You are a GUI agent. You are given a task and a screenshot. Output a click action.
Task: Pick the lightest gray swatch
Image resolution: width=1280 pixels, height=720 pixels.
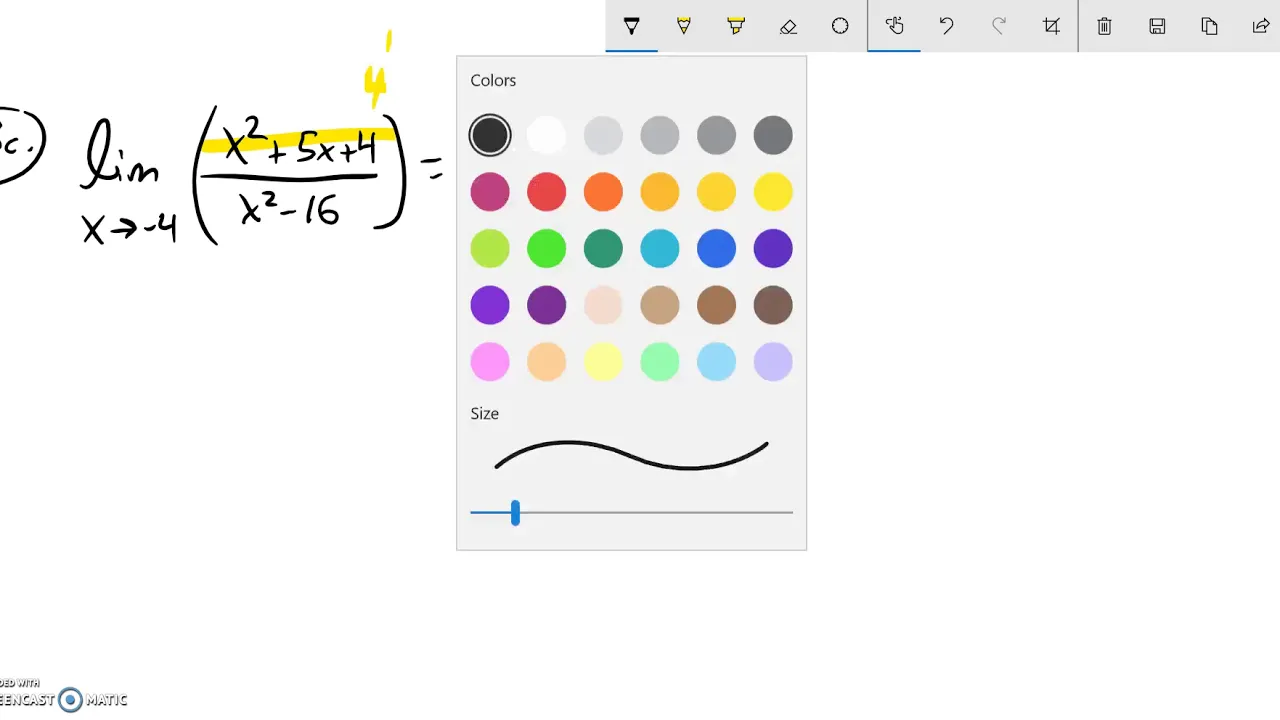click(x=603, y=135)
